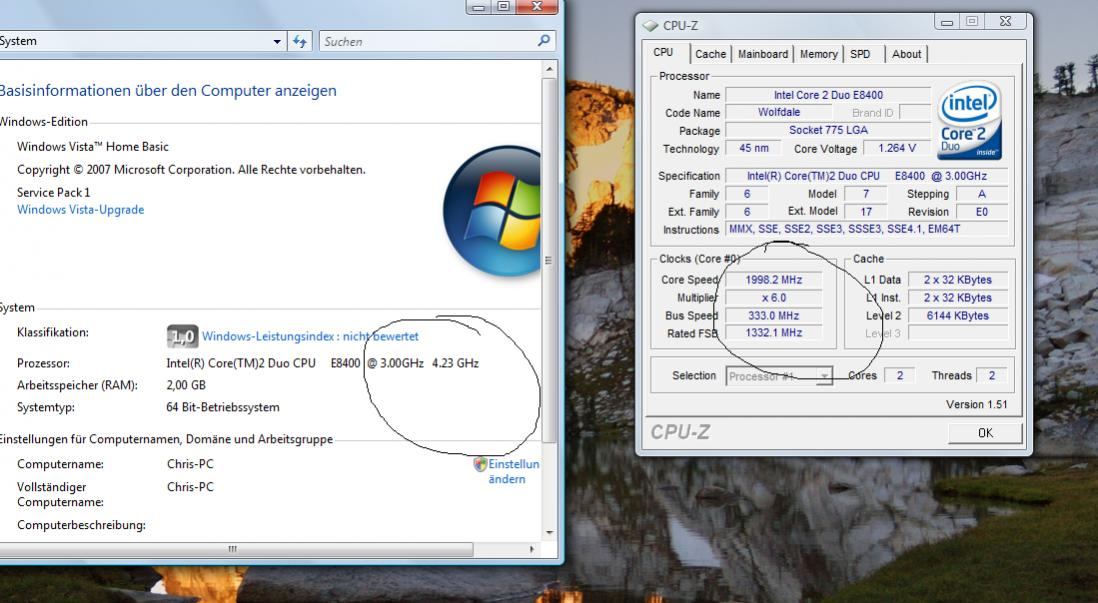
Task: Open the CPU tab in CPU-Z
Action: pos(663,53)
